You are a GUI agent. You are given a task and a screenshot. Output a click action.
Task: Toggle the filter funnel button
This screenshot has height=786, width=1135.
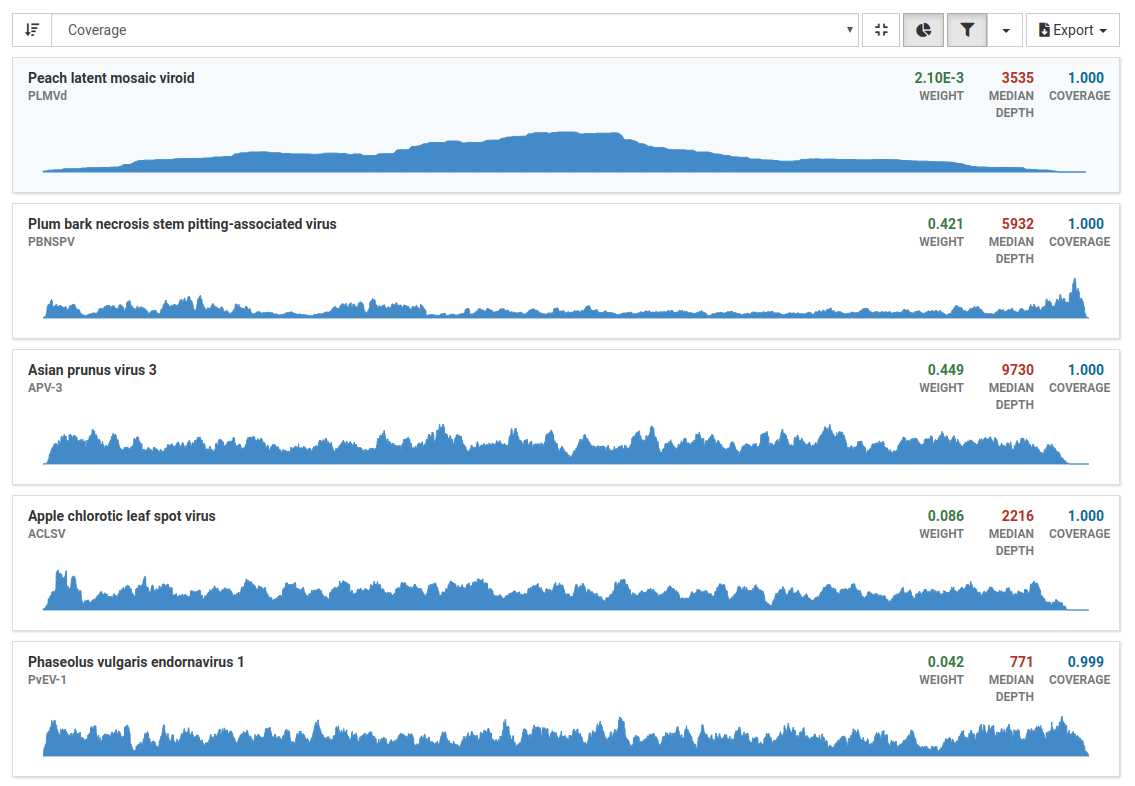[967, 30]
